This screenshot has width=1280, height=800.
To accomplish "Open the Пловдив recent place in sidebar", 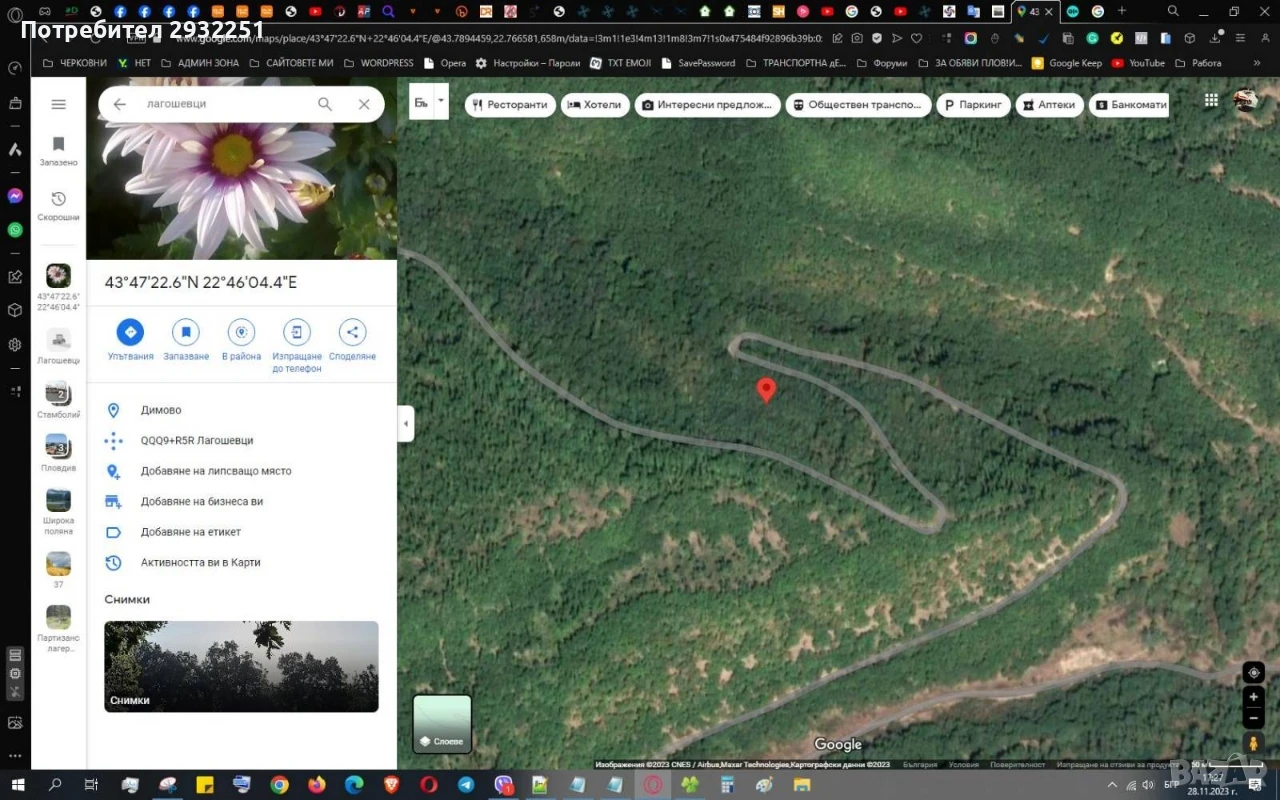I will point(58,453).
